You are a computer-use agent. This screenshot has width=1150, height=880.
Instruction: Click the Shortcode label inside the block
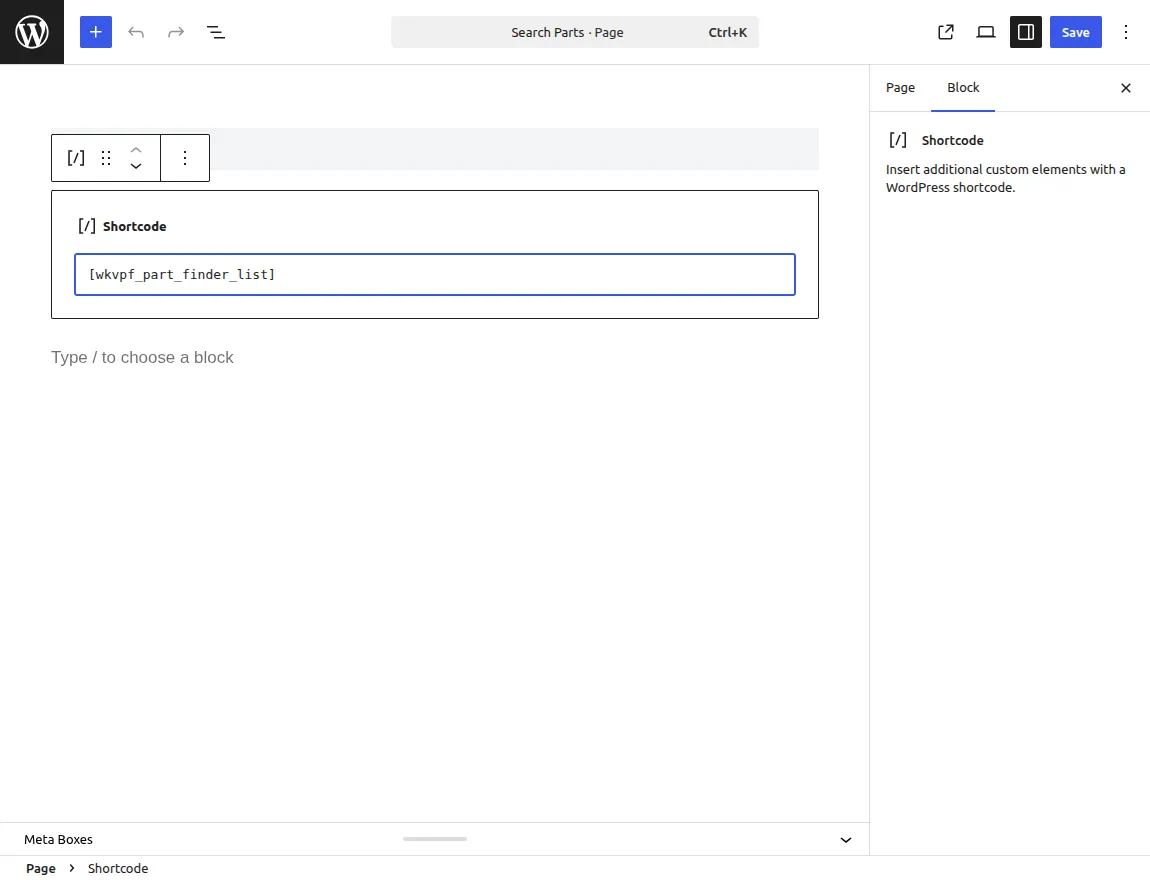point(135,227)
